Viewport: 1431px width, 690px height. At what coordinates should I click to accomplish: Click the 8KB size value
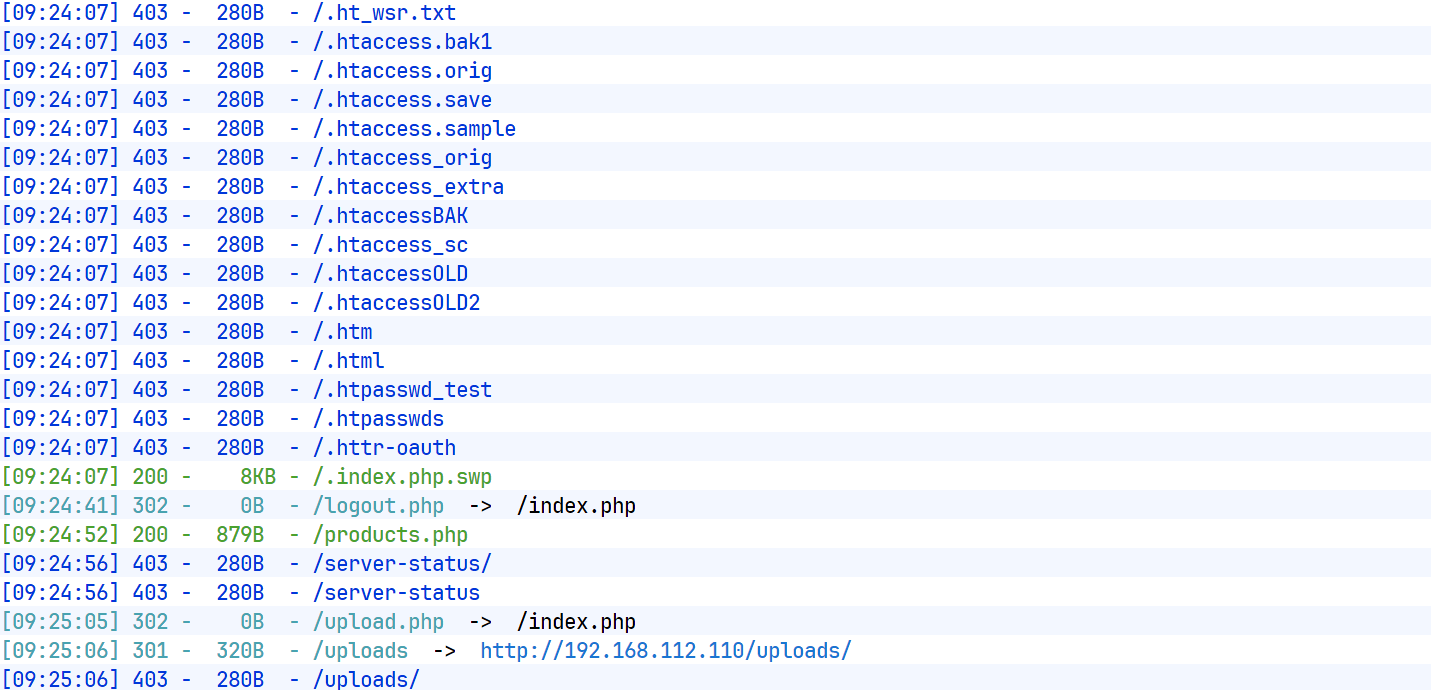(x=257, y=477)
